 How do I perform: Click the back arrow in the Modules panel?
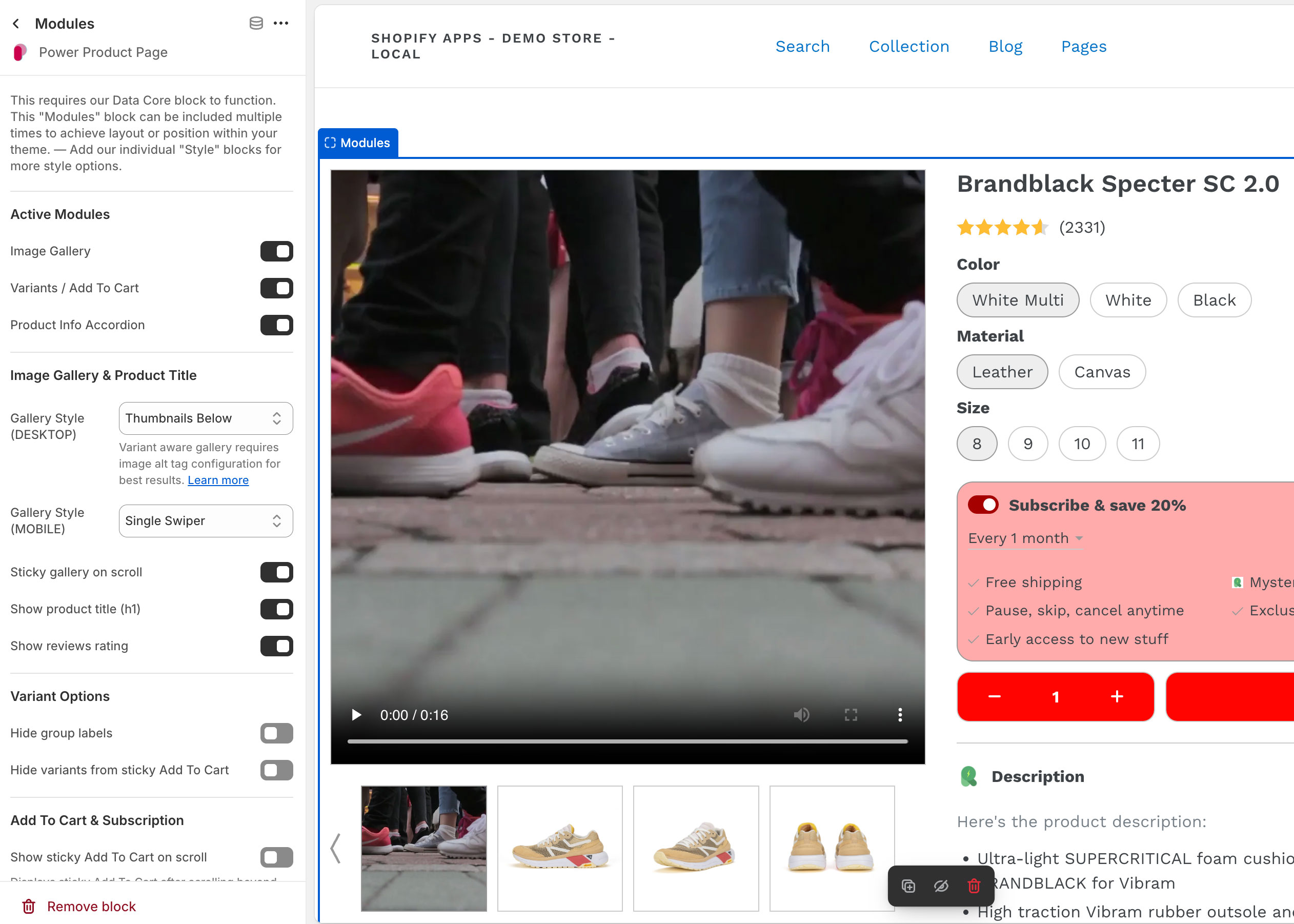pos(16,23)
